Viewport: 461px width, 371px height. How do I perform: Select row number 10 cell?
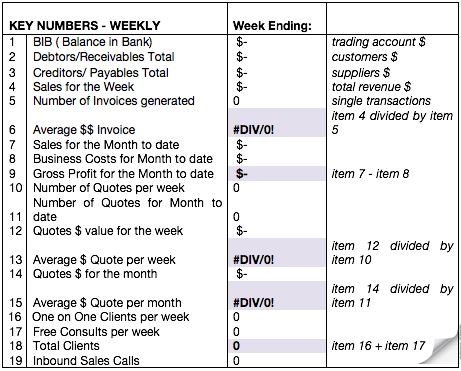pyautogui.click(x=15, y=188)
